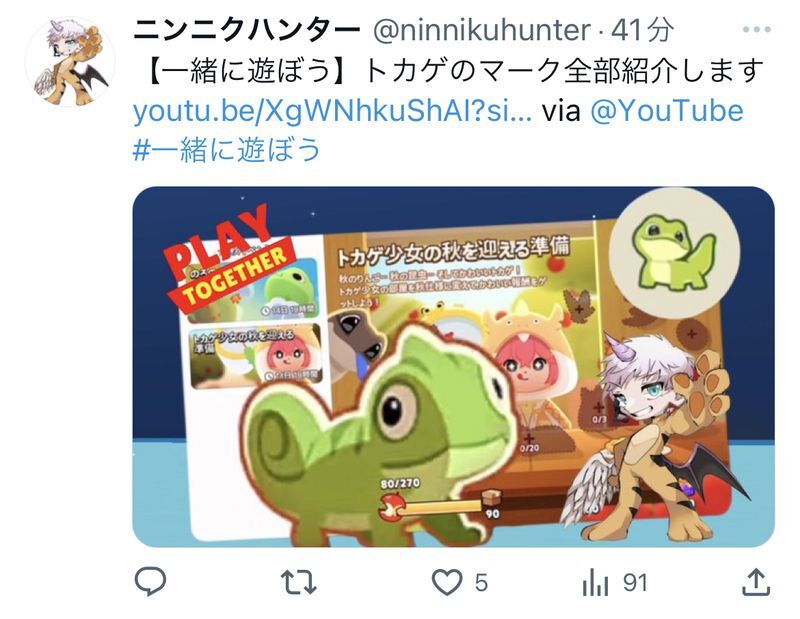800x619 pixels.
Task: Retweet this post with the arrows icon
Action: (299, 582)
